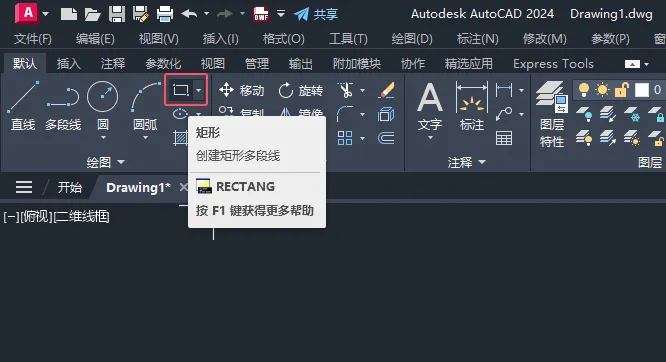Toggle layer on/off lightbulb
This screenshot has height=362, width=666.
point(584,90)
